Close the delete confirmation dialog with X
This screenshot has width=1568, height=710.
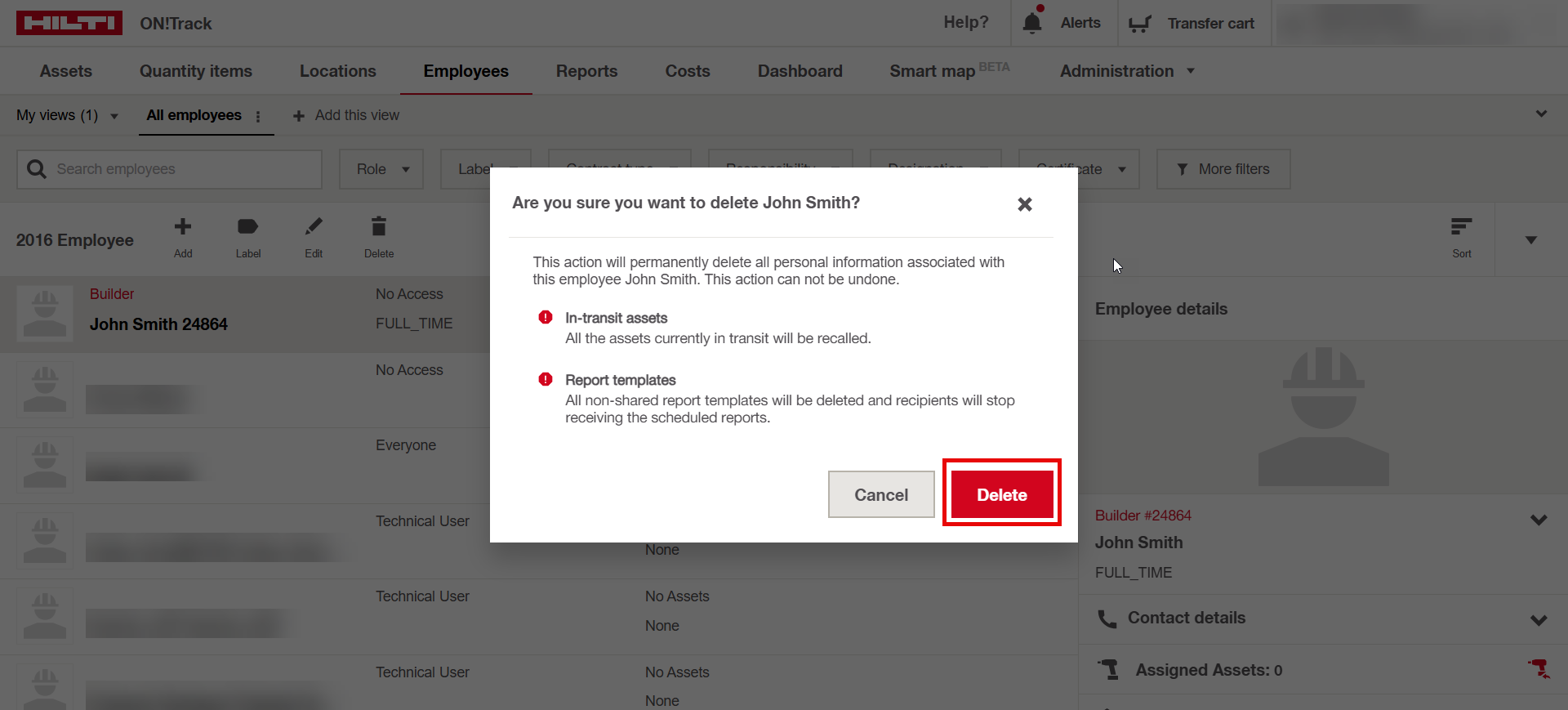coord(1025,204)
